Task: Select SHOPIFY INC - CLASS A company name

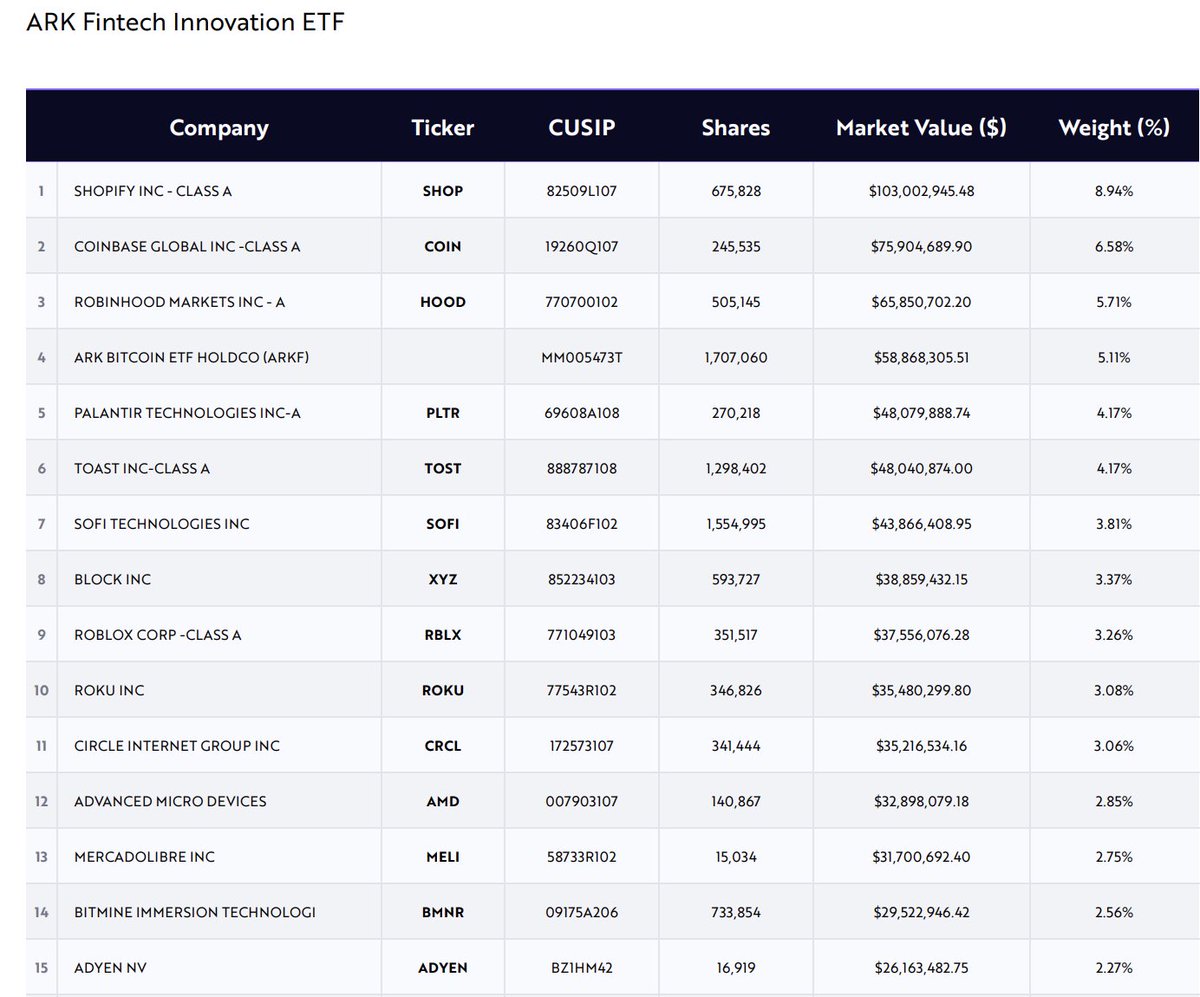Action: point(153,190)
